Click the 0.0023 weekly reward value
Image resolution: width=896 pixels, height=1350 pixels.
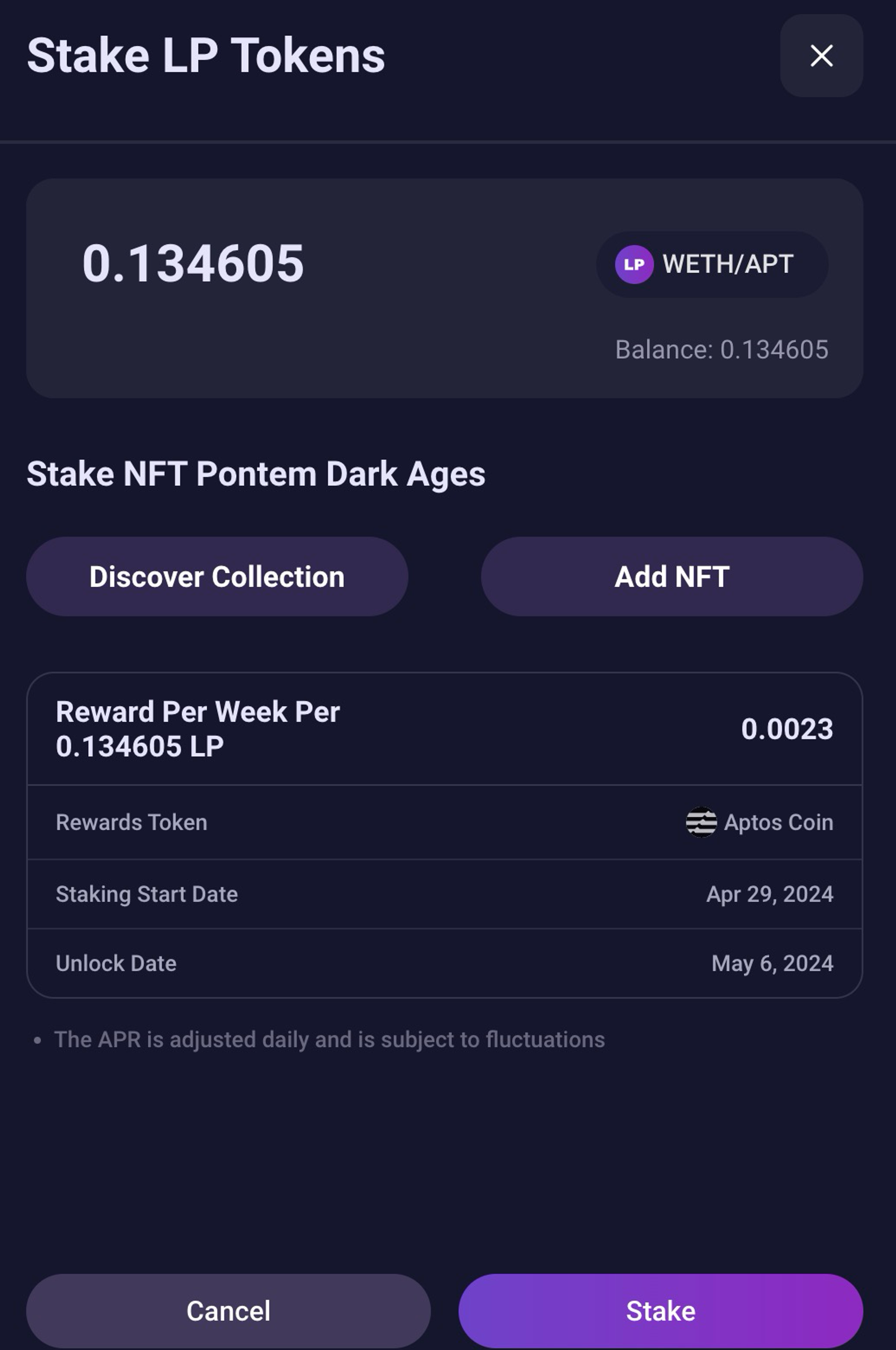coord(786,729)
